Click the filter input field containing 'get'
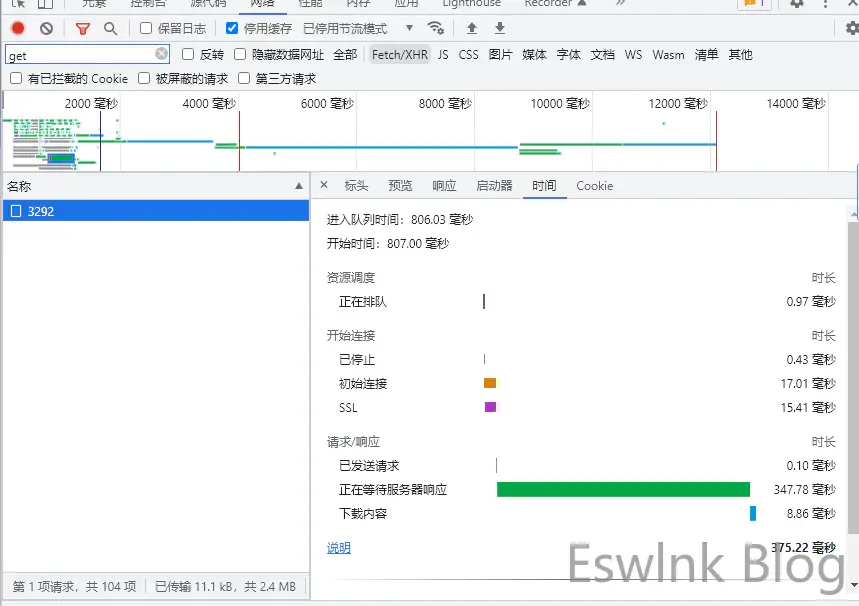859x606 pixels. tap(80, 55)
